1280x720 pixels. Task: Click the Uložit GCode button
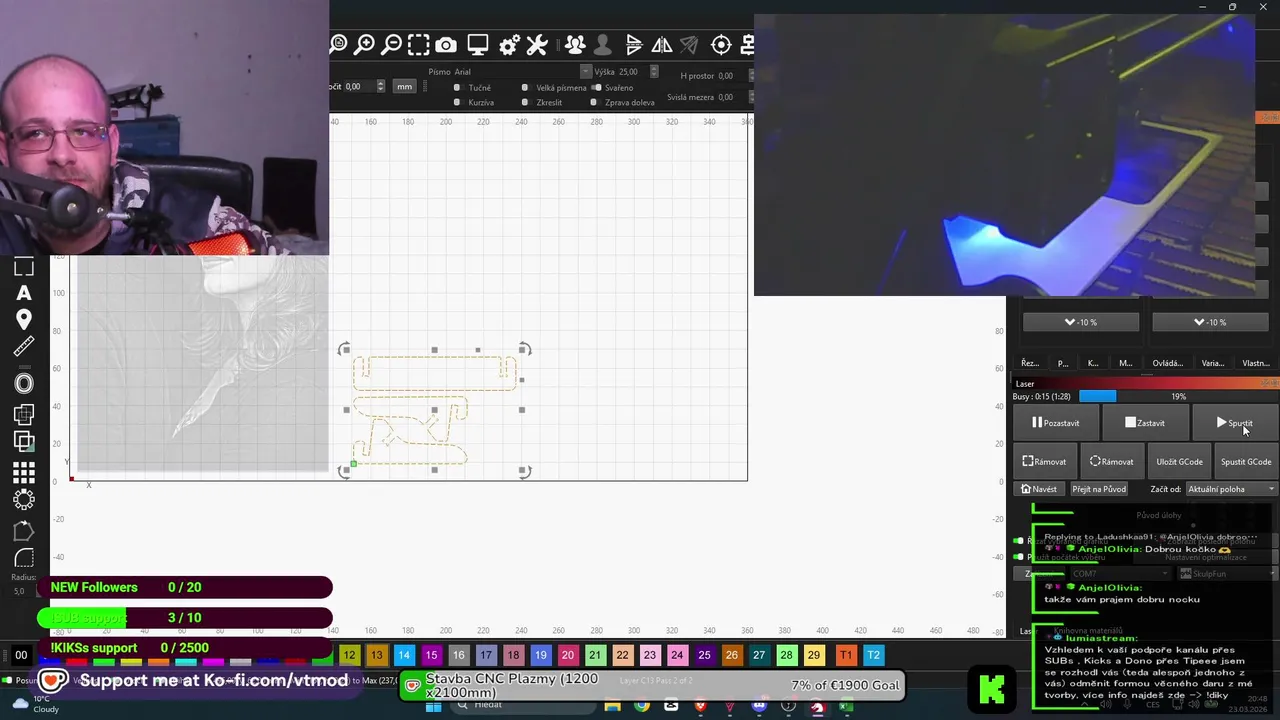point(1179,462)
